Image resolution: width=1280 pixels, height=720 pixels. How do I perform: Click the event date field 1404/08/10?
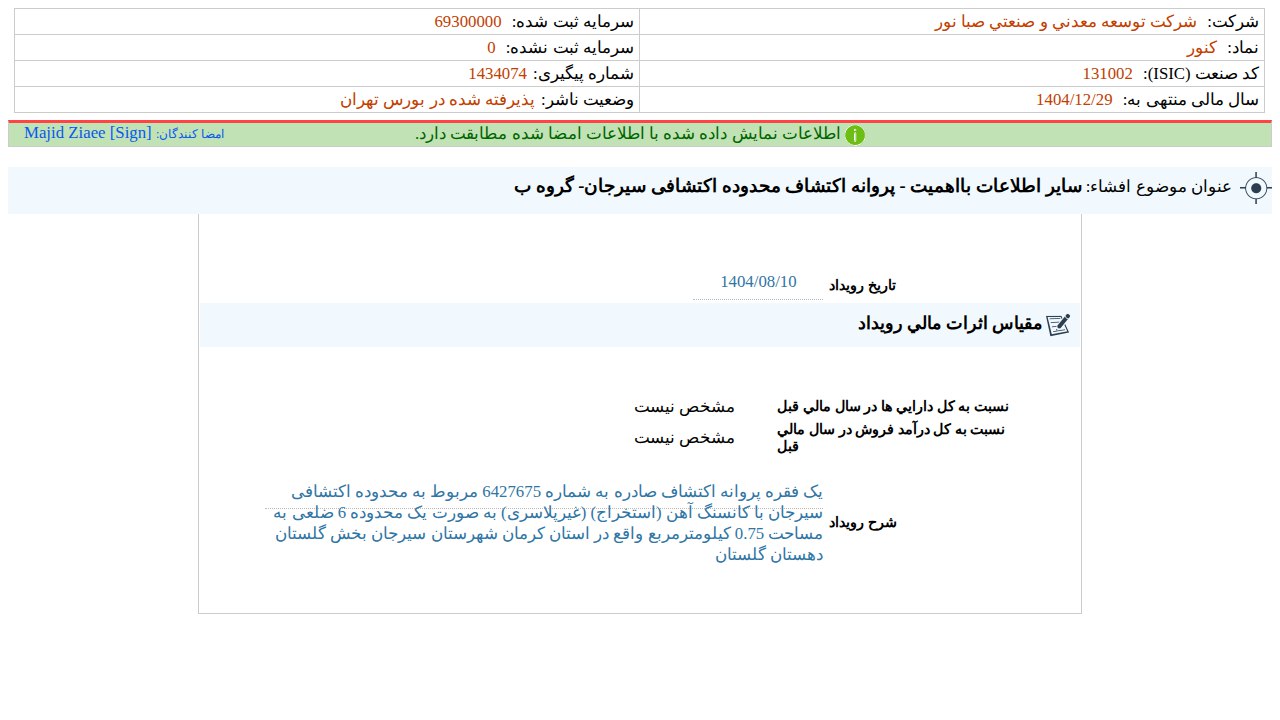point(758,282)
